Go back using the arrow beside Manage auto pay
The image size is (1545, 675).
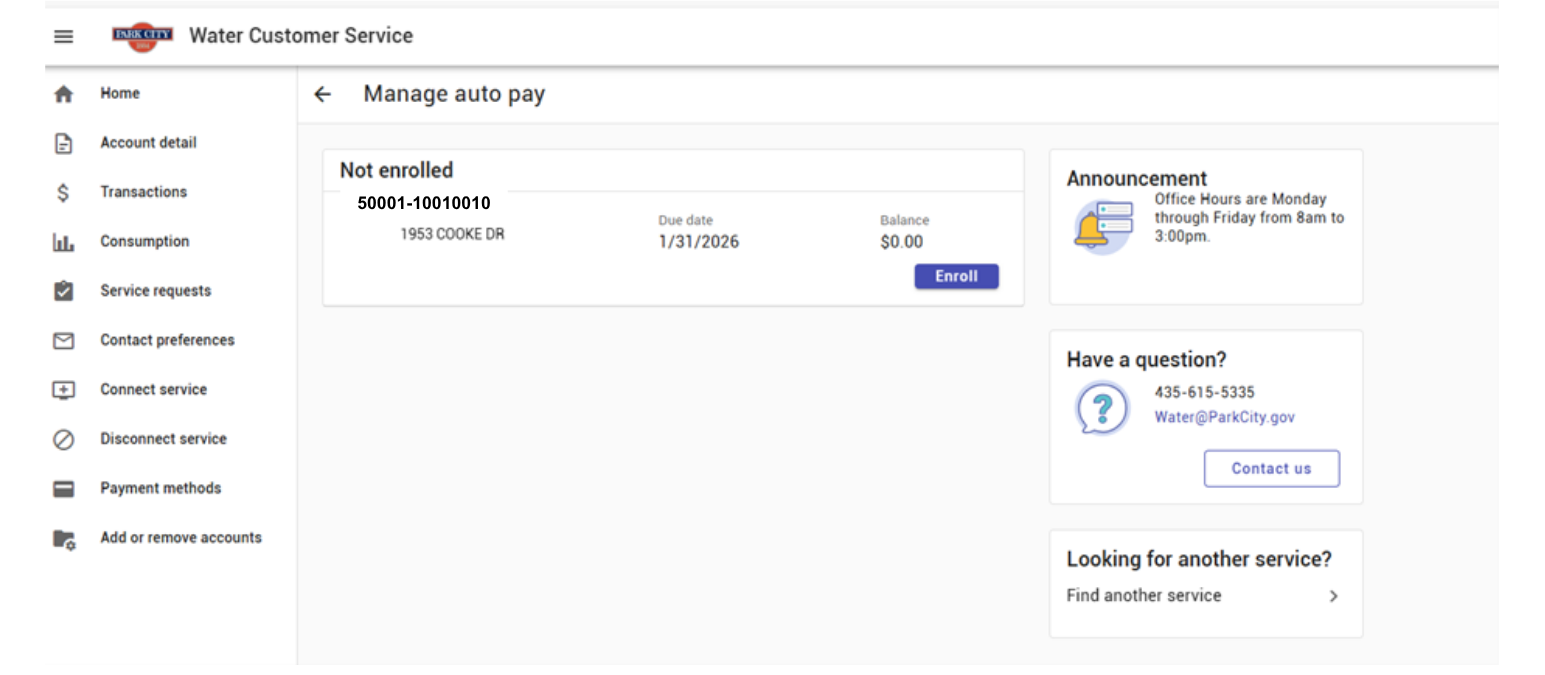point(322,94)
